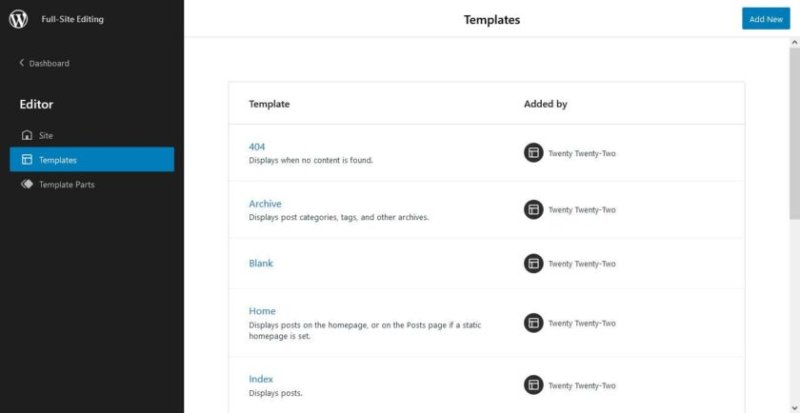Select Templates in the Editor menu
This screenshot has height=413, width=800.
tap(92, 159)
